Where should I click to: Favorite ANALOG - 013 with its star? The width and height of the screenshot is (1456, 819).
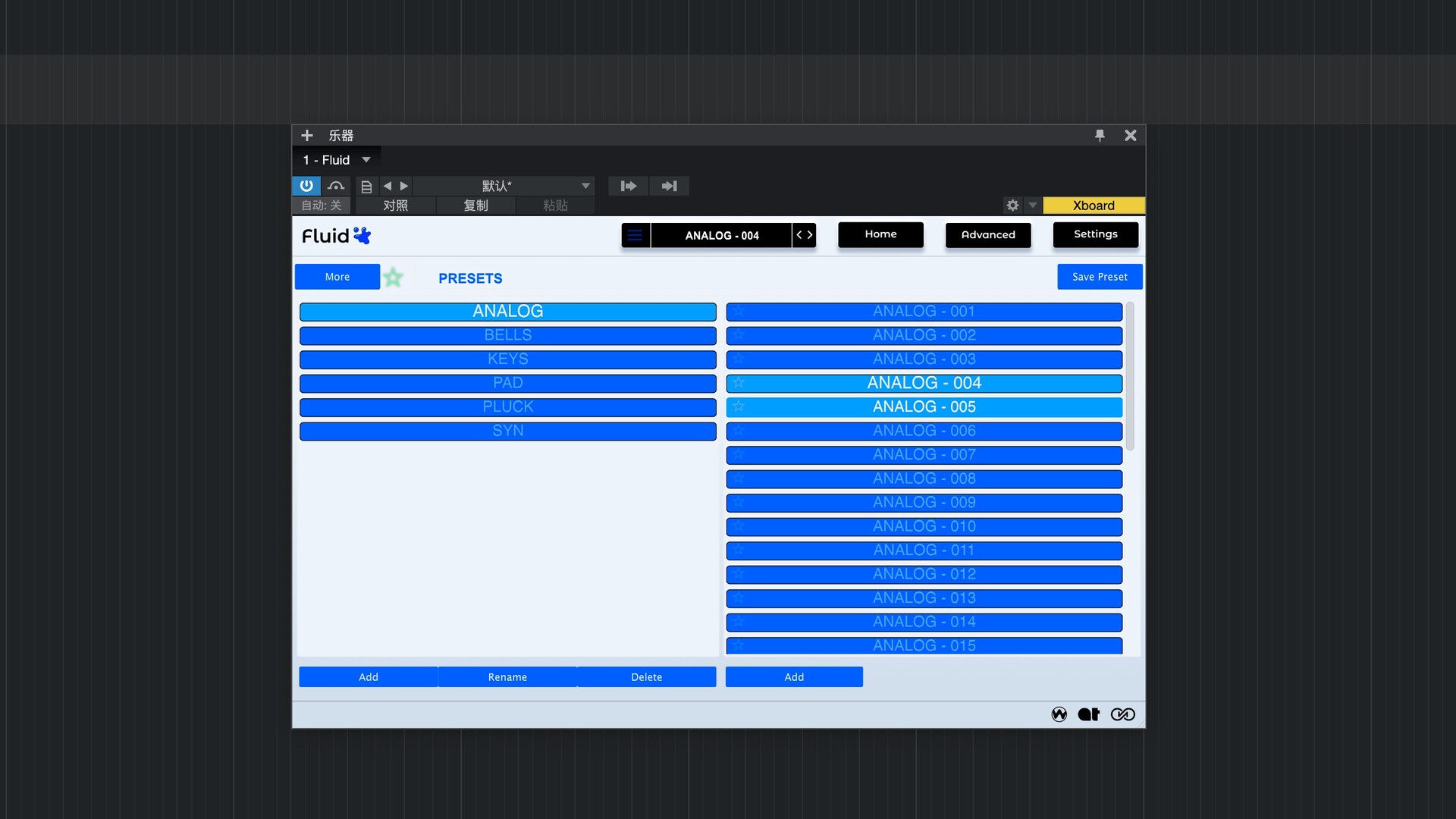(x=738, y=598)
